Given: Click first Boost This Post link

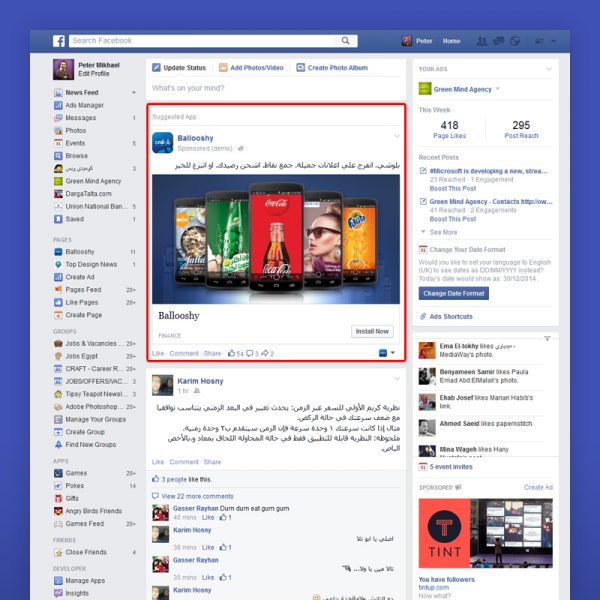Looking at the screenshot, I should tap(453, 189).
